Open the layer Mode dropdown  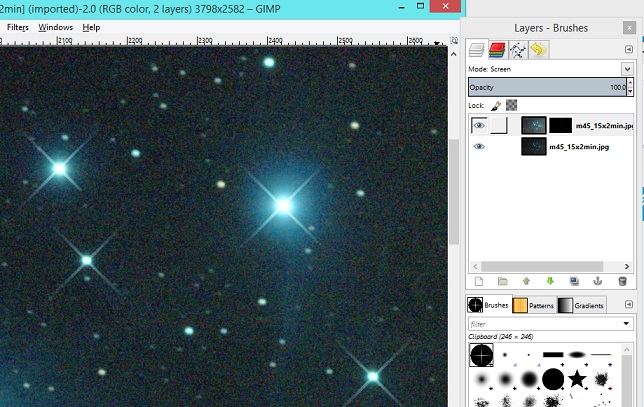(x=627, y=69)
